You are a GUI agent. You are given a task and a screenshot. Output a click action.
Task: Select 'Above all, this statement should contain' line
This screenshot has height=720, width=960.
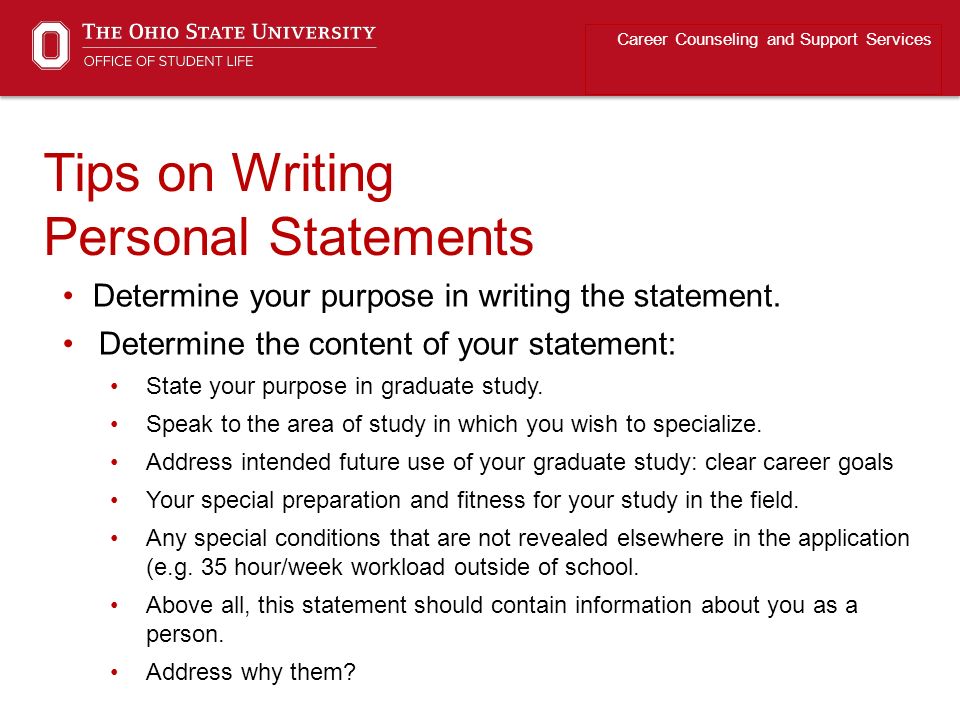point(501,606)
